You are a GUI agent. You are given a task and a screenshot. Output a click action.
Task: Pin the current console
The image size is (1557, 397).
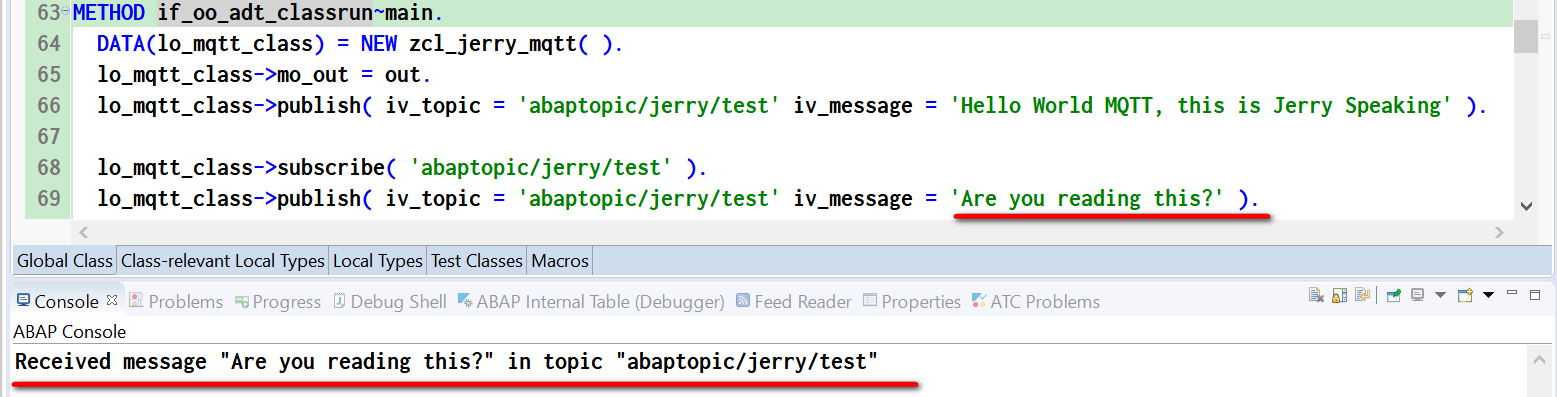pyautogui.click(x=1394, y=295)
